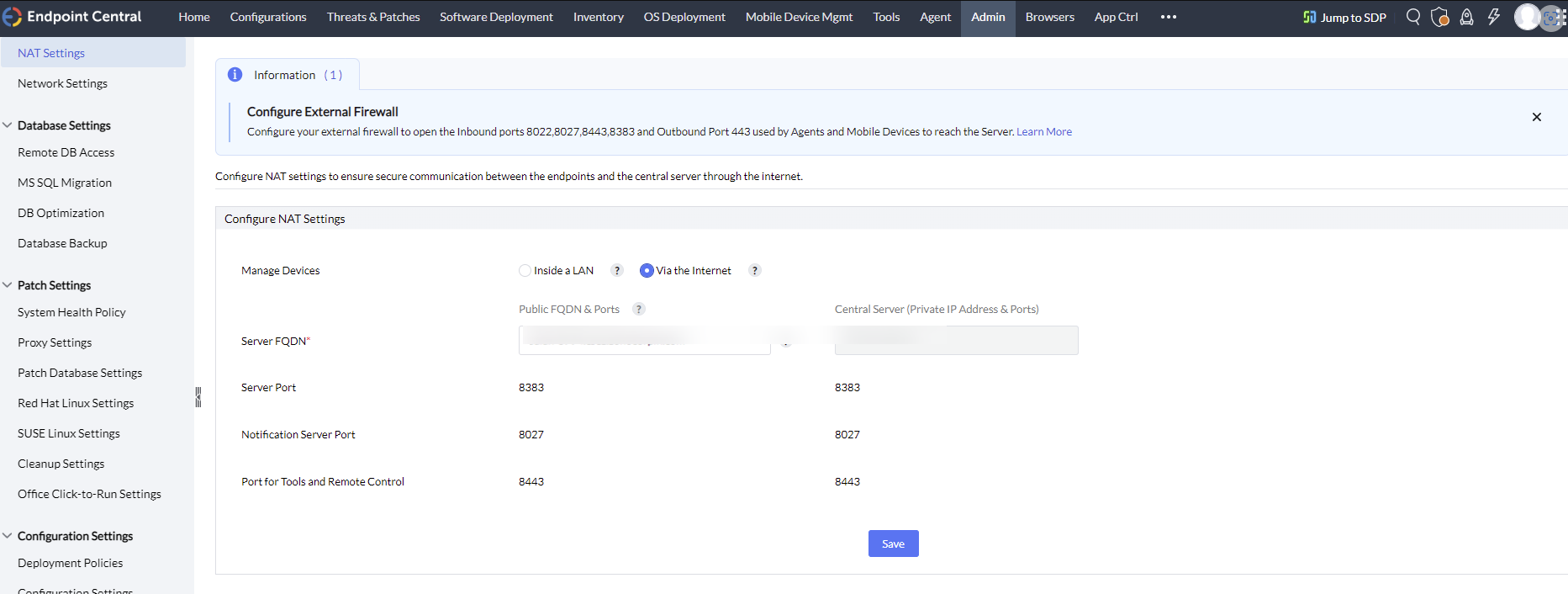Open the OS Deployment menu

(684, 17)
